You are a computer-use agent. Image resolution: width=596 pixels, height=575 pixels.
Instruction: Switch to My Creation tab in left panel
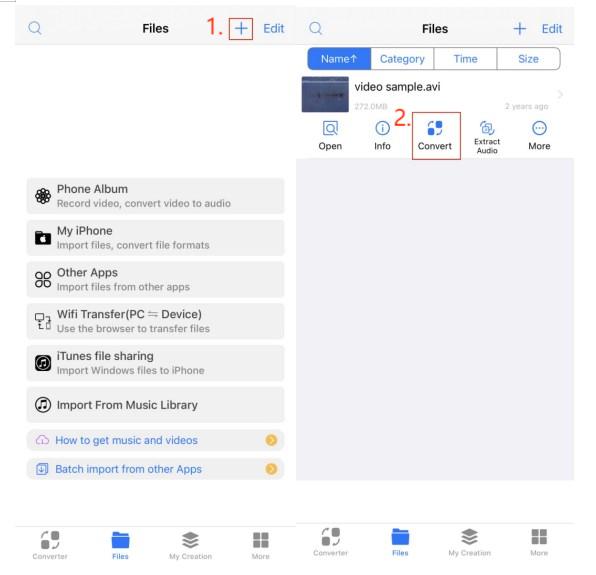[190, 545]
